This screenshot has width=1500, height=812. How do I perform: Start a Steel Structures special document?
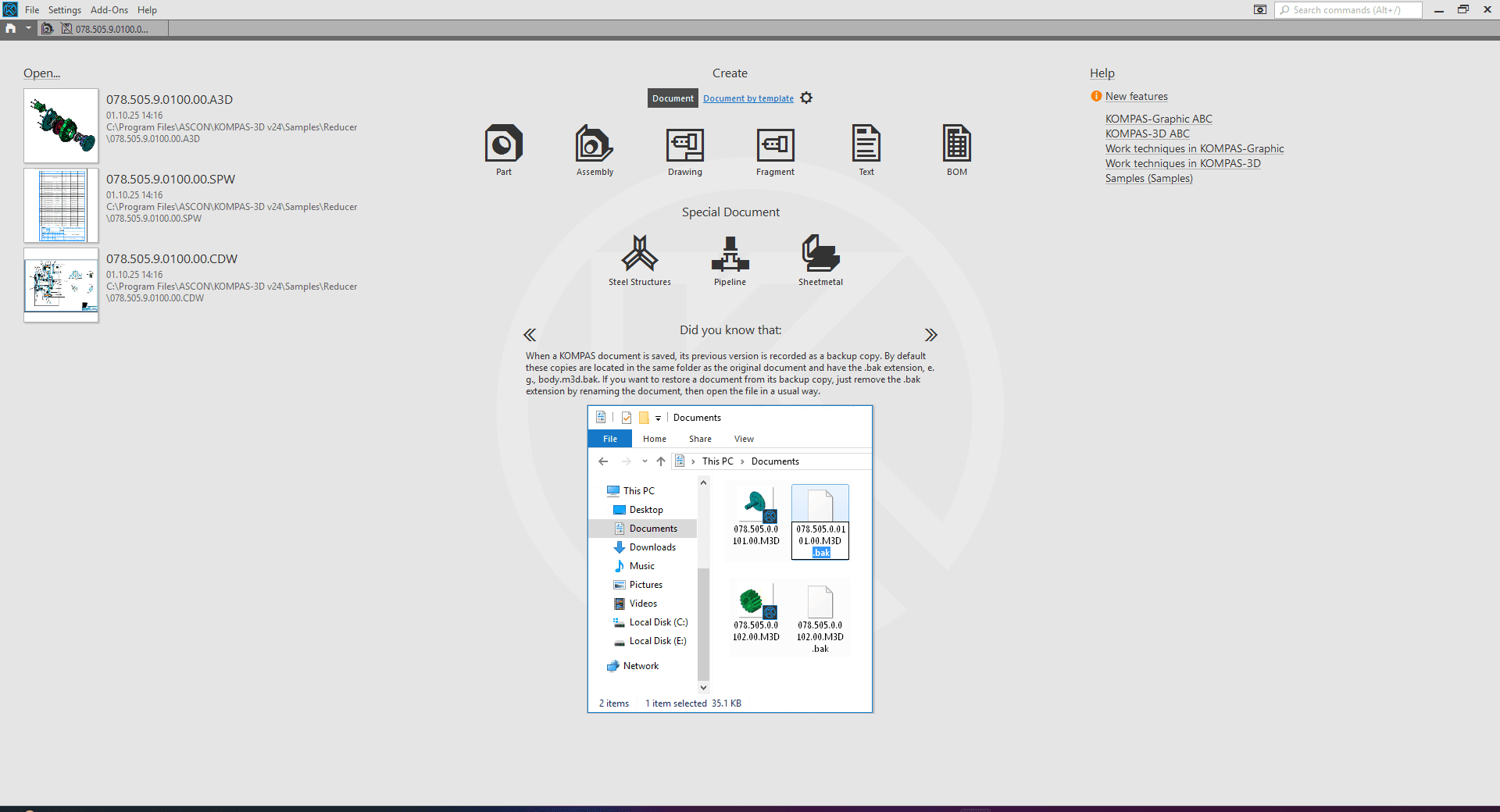[640, 261]
